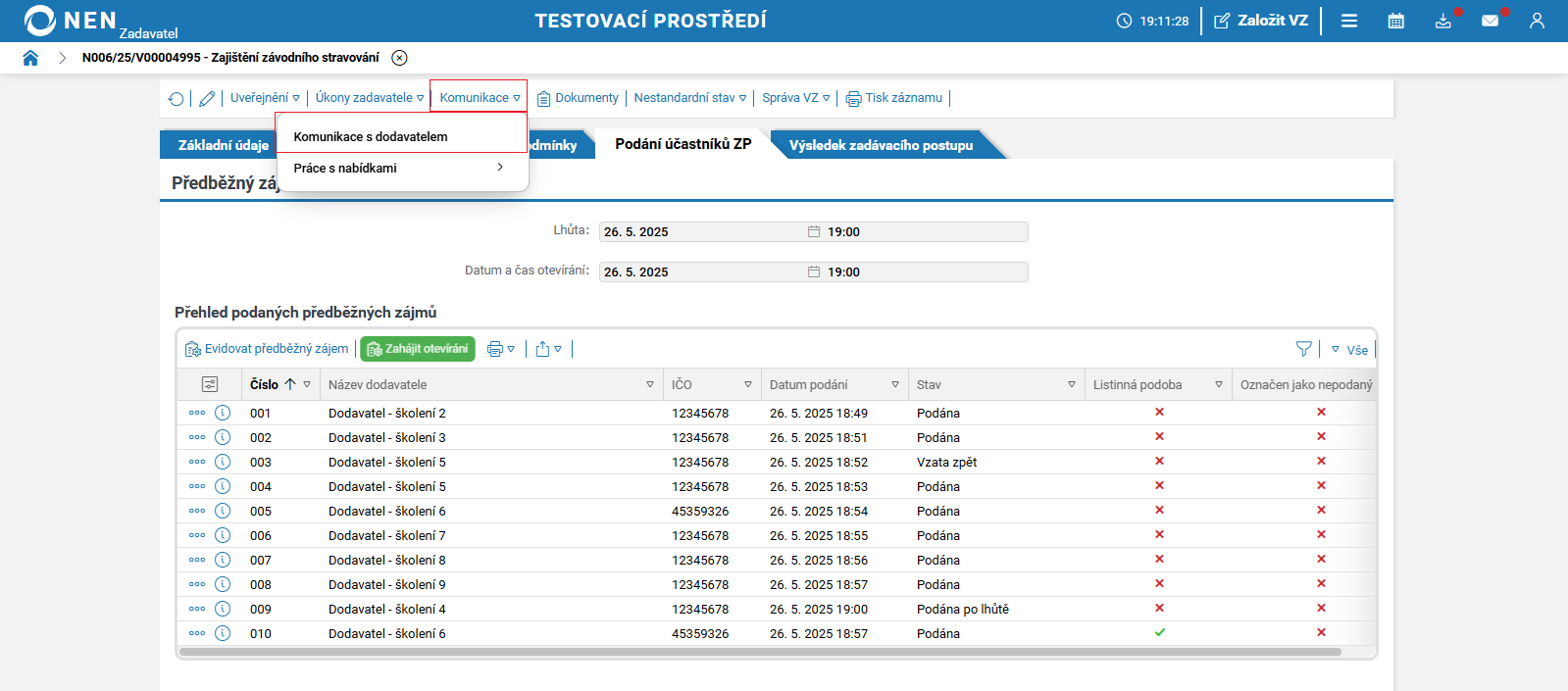Open row 007 actions menu dots
The width and height of the screenshot is (1568, 691).
(197, 560)
